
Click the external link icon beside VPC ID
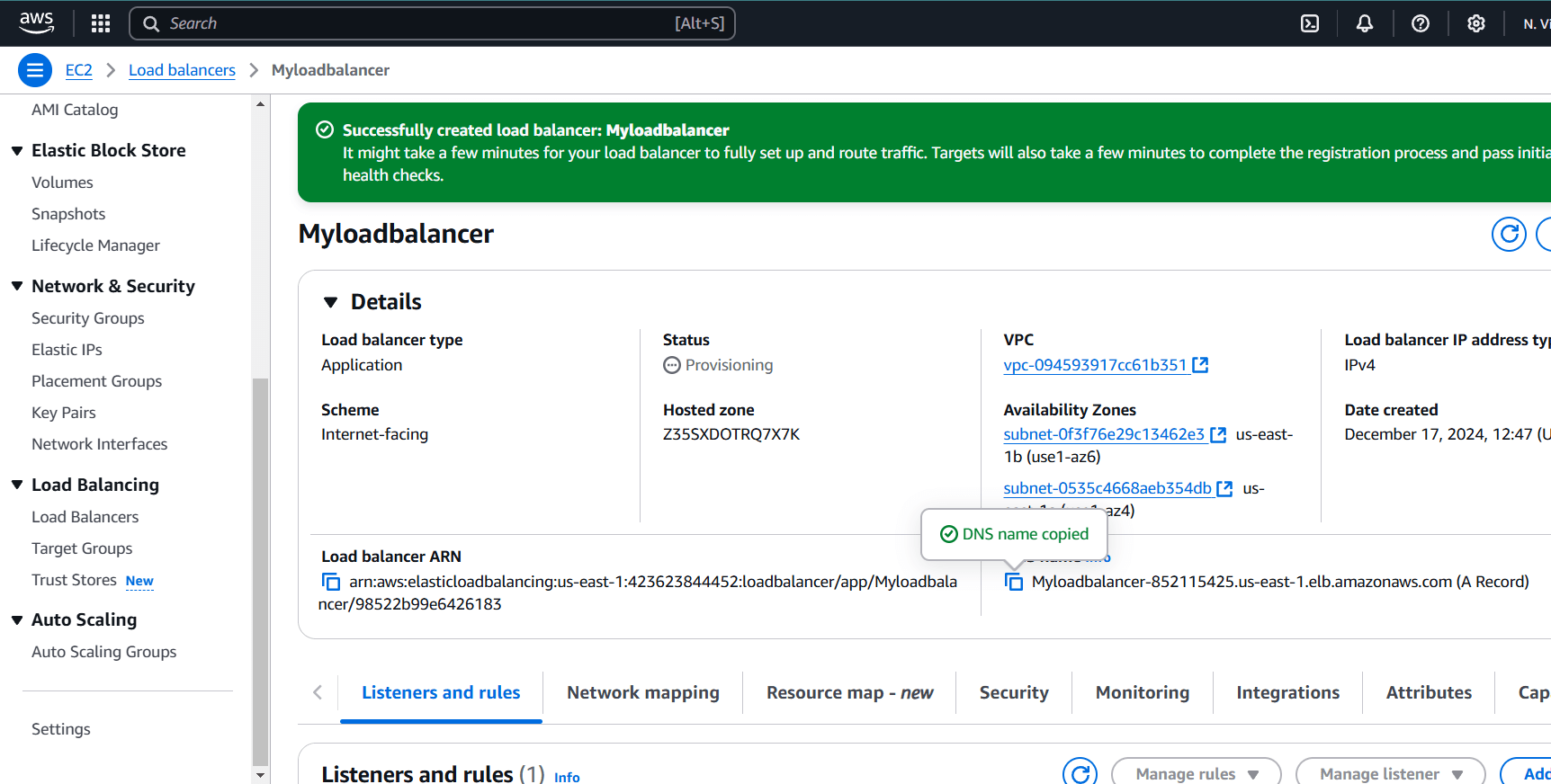pos(1200,365)
